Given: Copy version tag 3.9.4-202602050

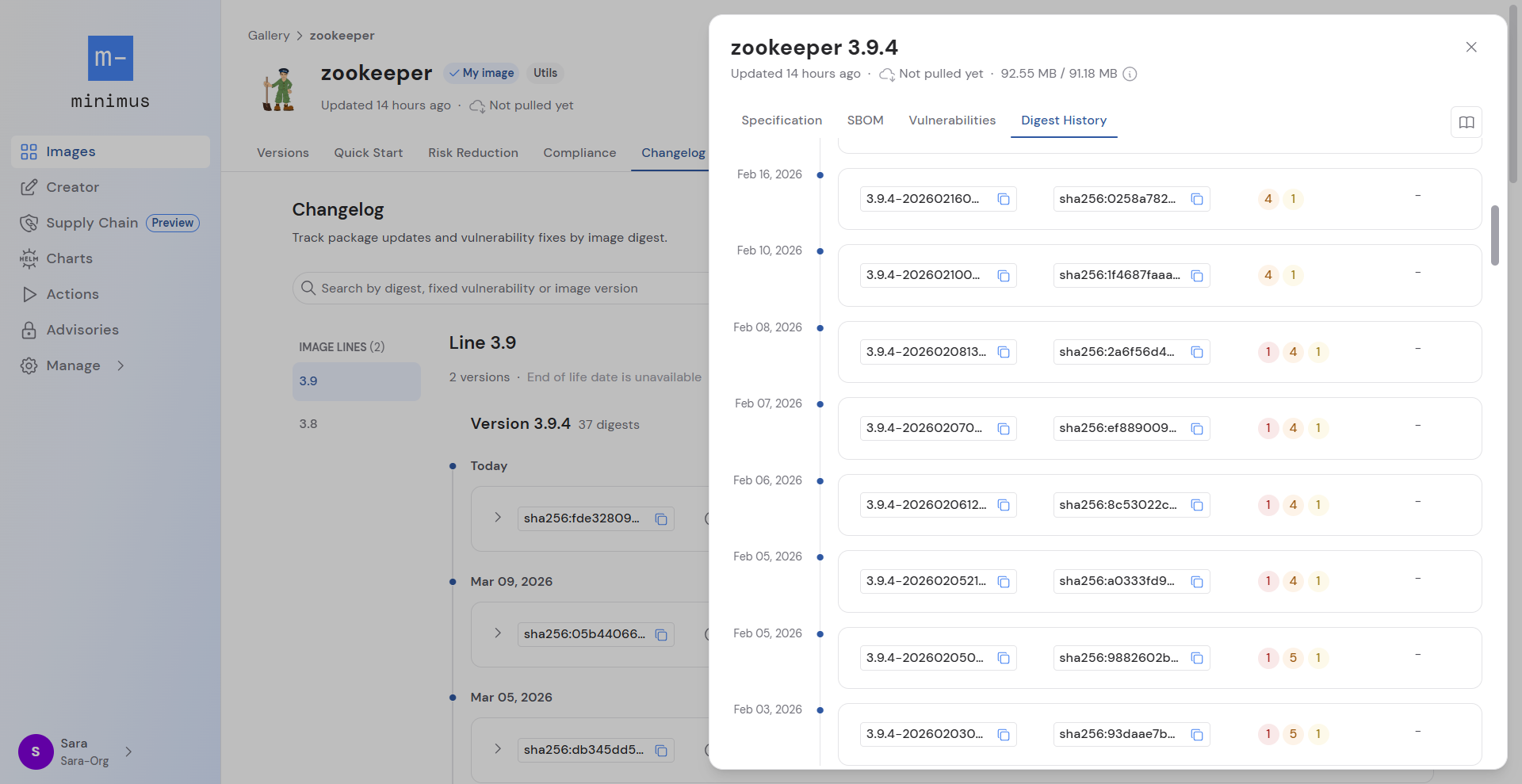Looking at the screenshot, I should point(1004,658).
